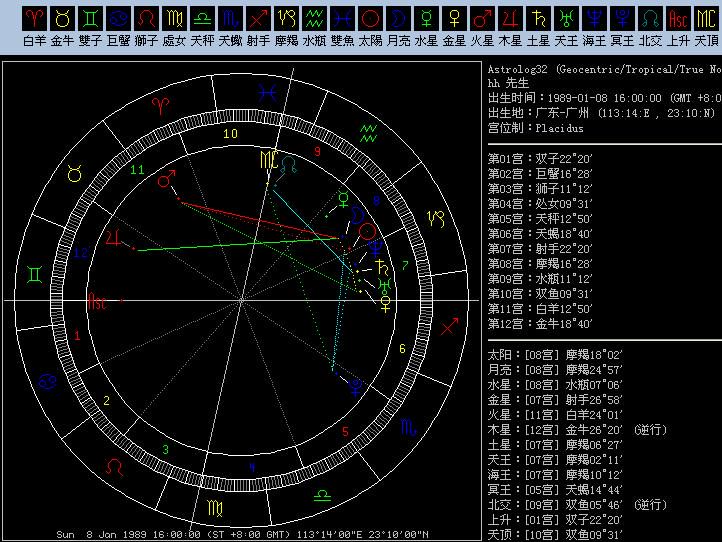This screenshot has height=542, width=722.
Task: Click the Mars 火星 icon in top row
Action: click(482, 18)
